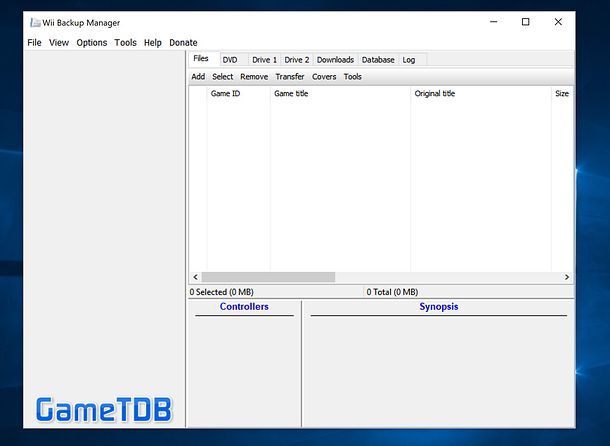Sort by the Original title column header
The width and height of the screenshot is (610, 446).
point(481,93)
